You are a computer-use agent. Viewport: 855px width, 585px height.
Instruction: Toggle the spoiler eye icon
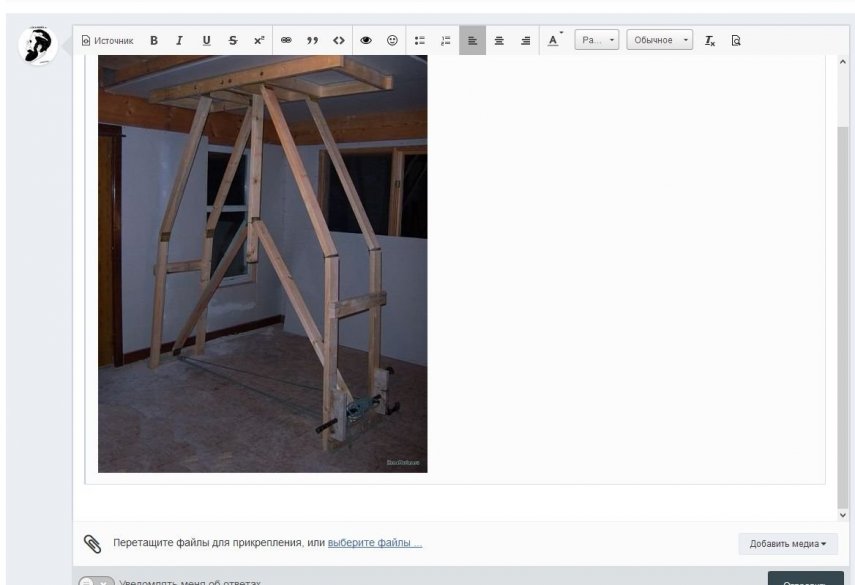pyautogui.click(x=366, y=41)
